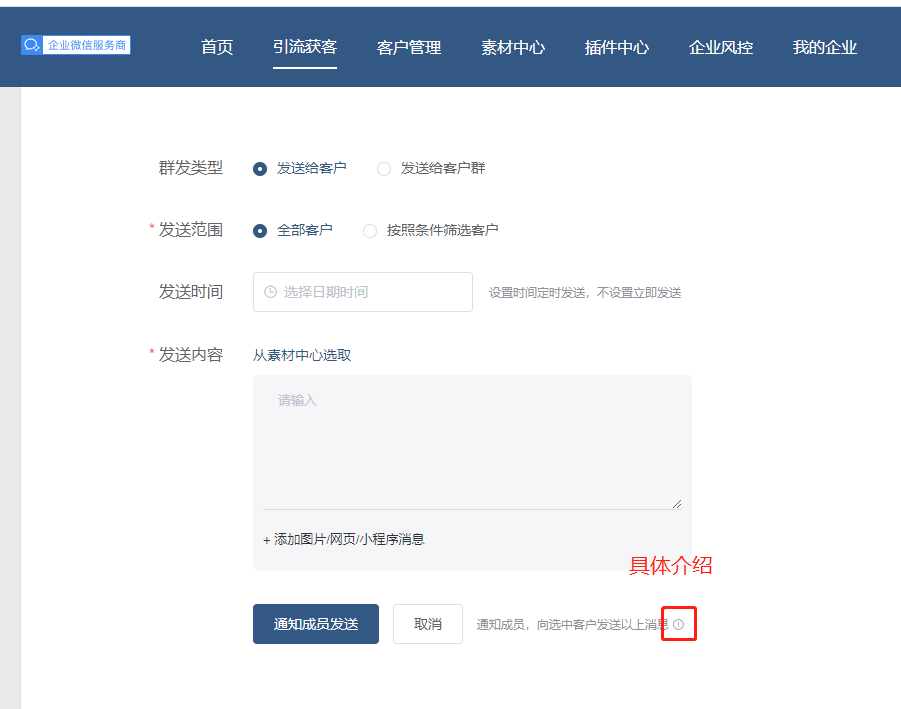
Task: Focus the 请输入 message text area
Action: pyautogui.click(x=472, y=444)
